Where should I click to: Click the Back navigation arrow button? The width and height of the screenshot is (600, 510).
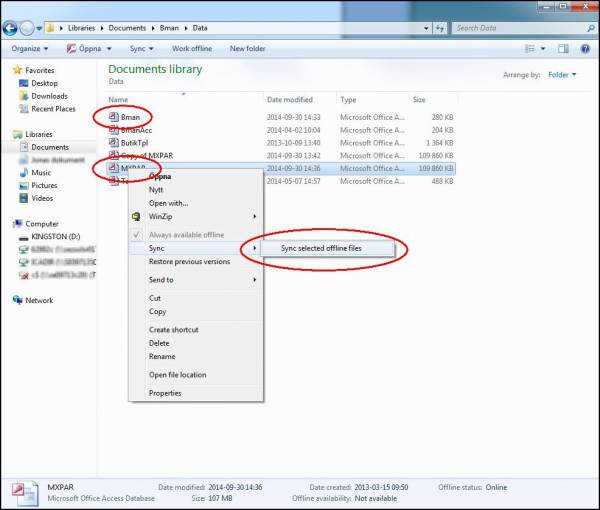click(17, 28)
